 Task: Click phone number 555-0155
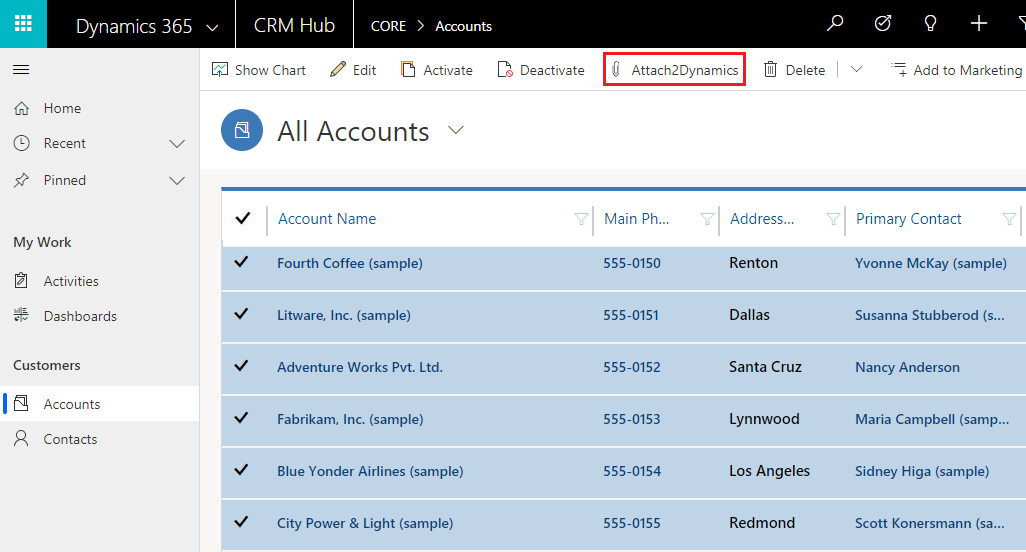(x=631, y=523)
